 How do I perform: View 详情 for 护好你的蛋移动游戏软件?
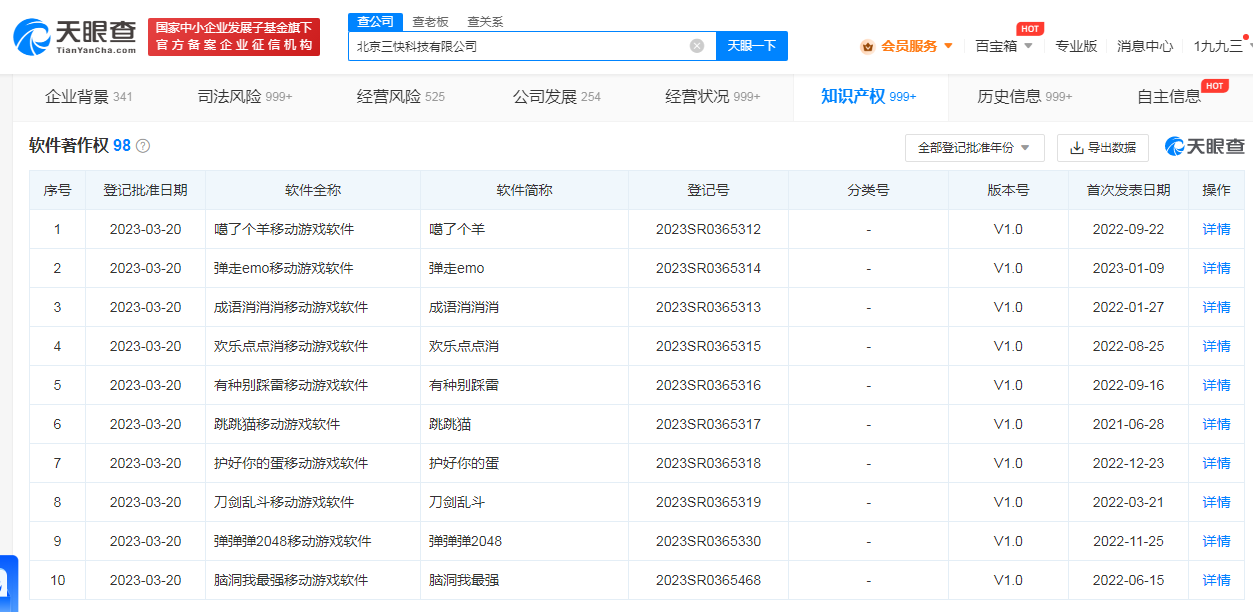1216,463
